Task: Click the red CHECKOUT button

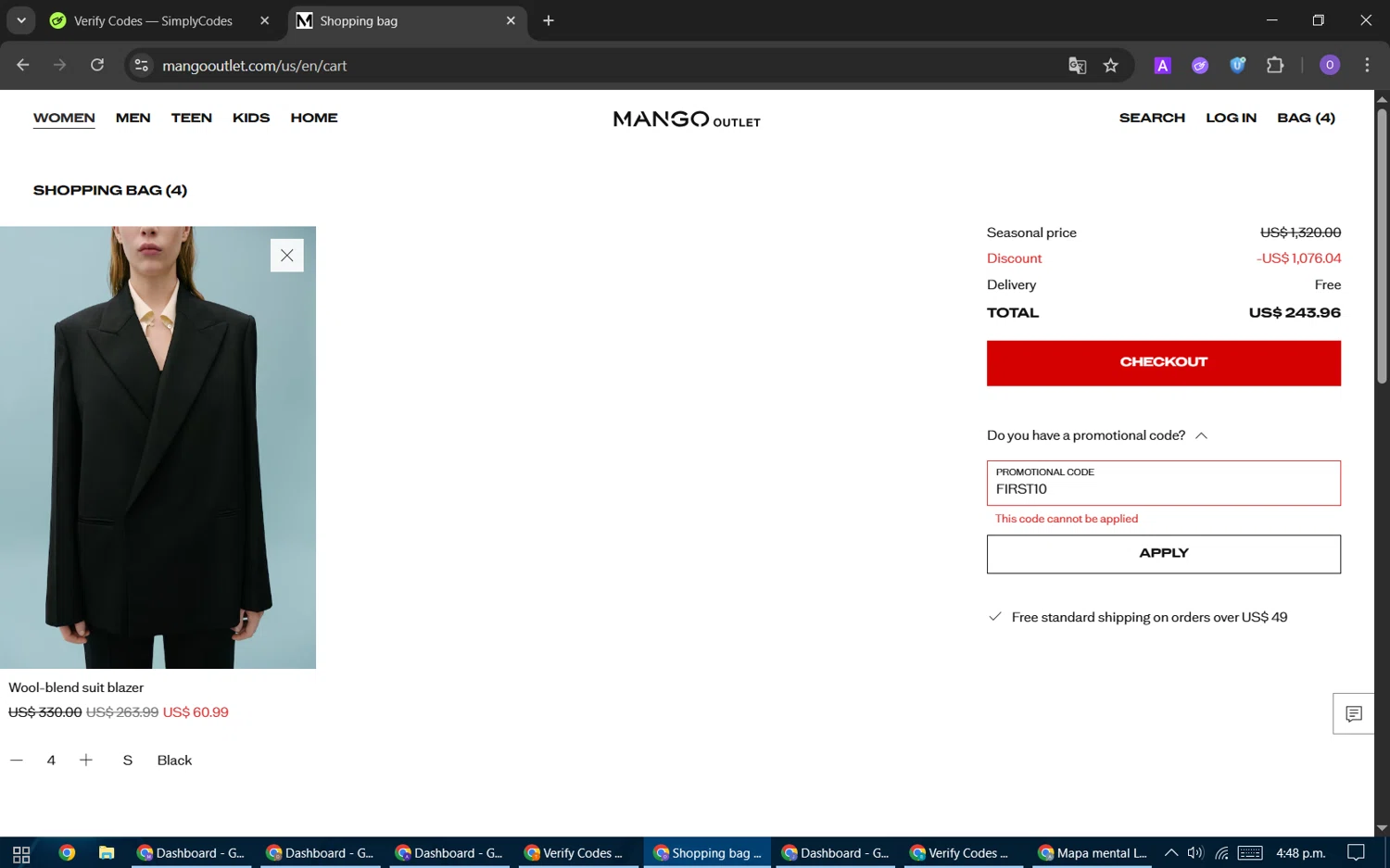Action: 1163,363
